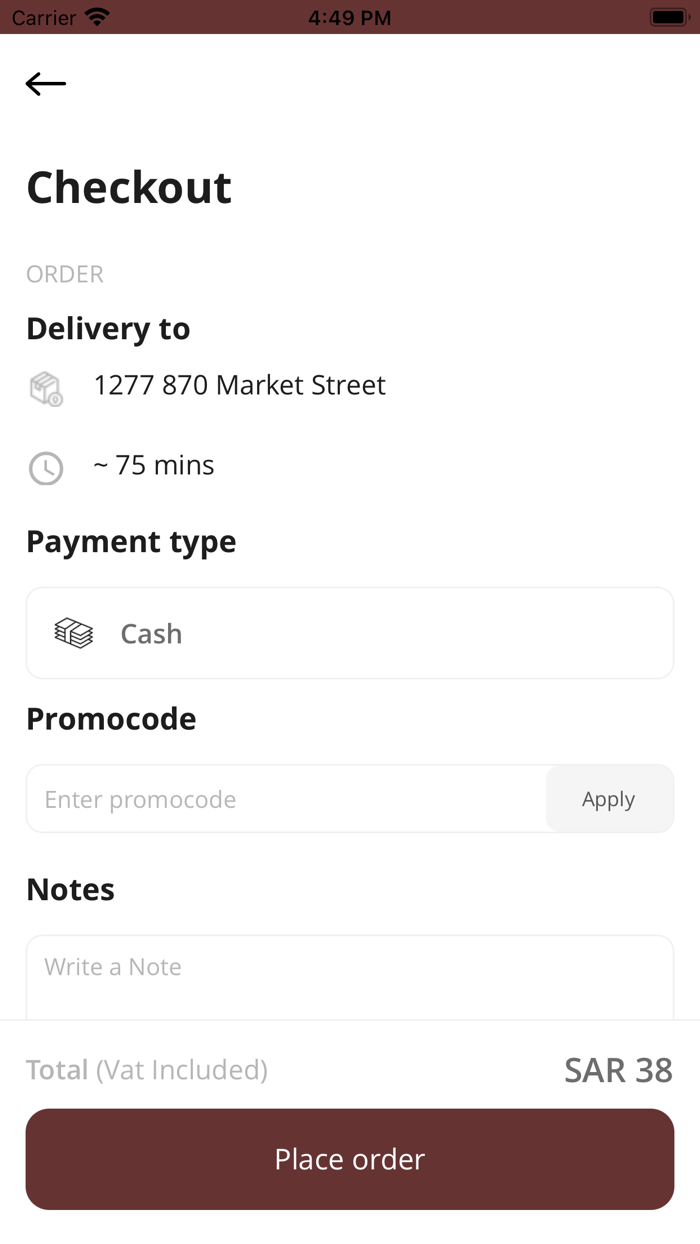
Task: Tap the back arrow icon
Action: 46,84
